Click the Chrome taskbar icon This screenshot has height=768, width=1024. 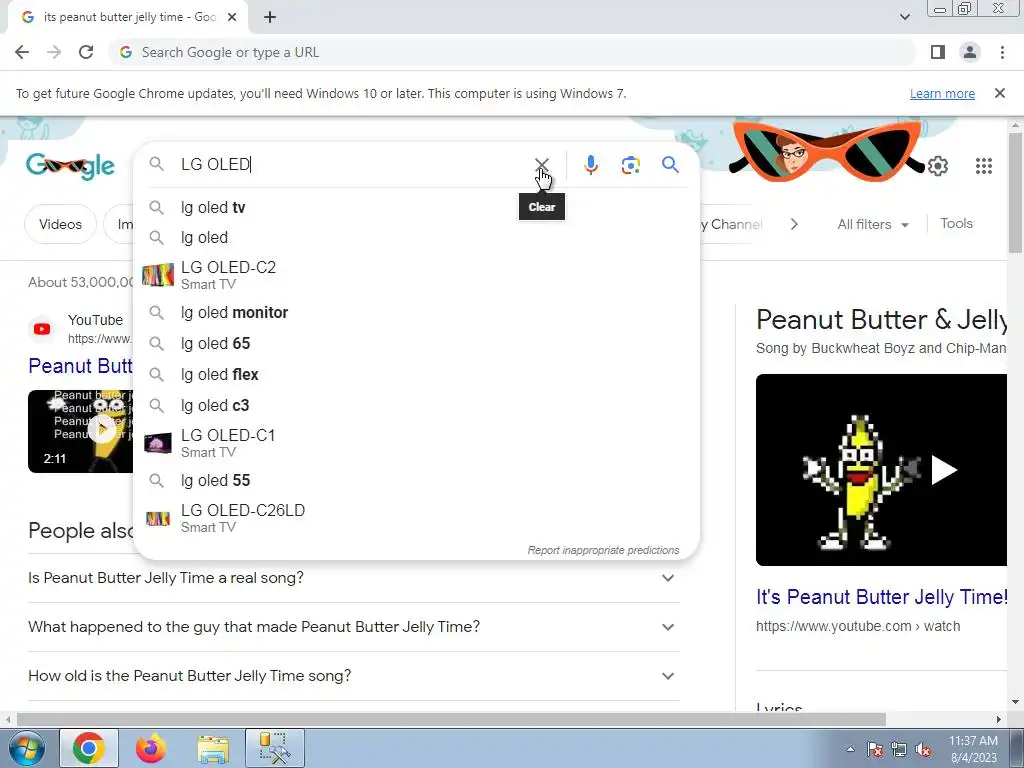pyautogui.click(x=89, y=748)
